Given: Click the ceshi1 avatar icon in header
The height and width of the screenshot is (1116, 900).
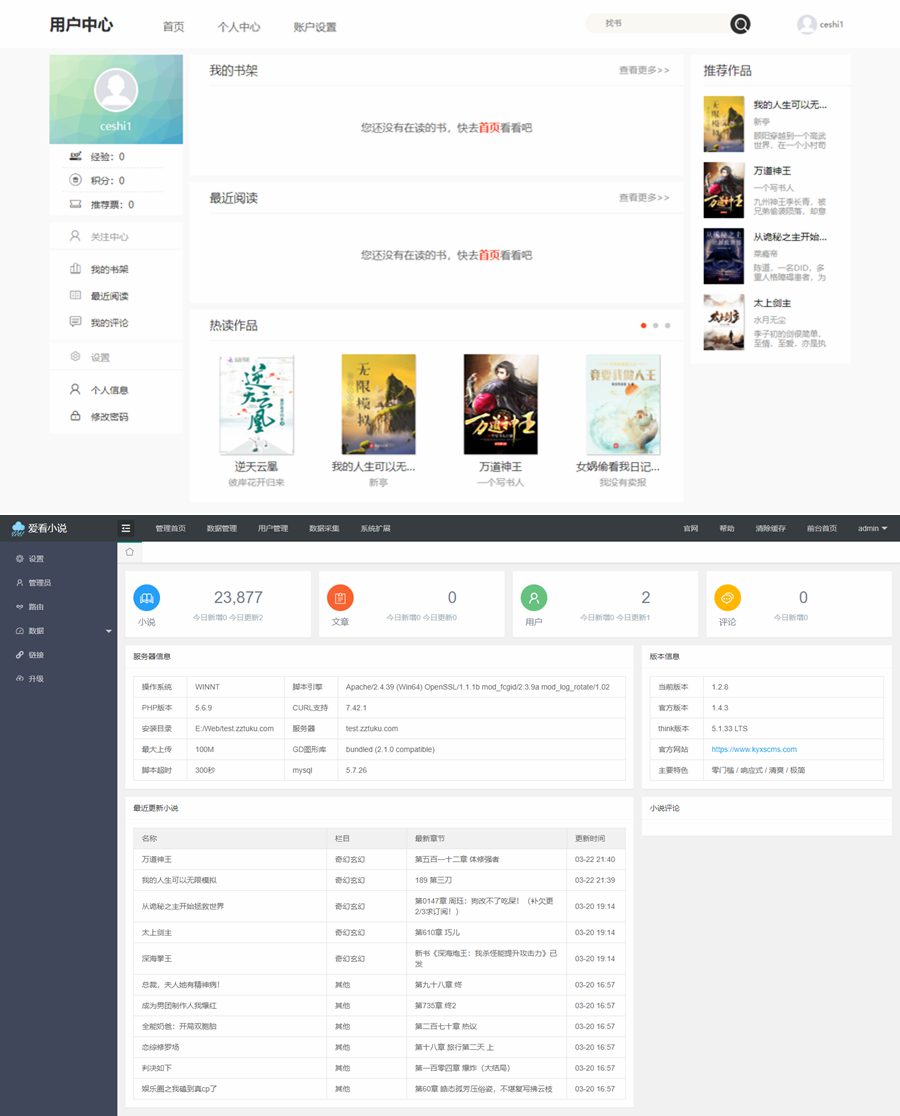Looking at the screenshot, I should click(806, 25).
